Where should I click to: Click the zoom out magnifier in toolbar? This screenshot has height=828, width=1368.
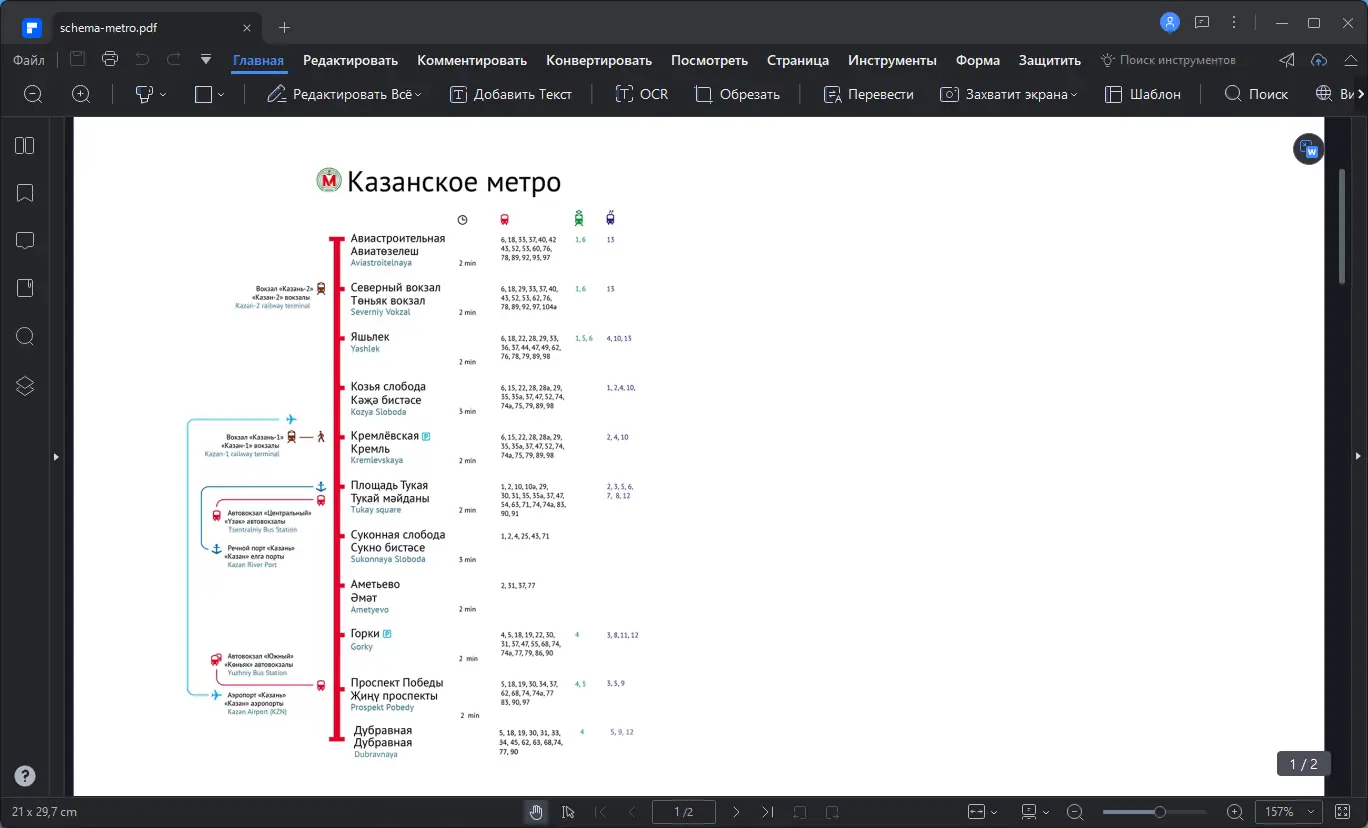[x=33, y=94]
